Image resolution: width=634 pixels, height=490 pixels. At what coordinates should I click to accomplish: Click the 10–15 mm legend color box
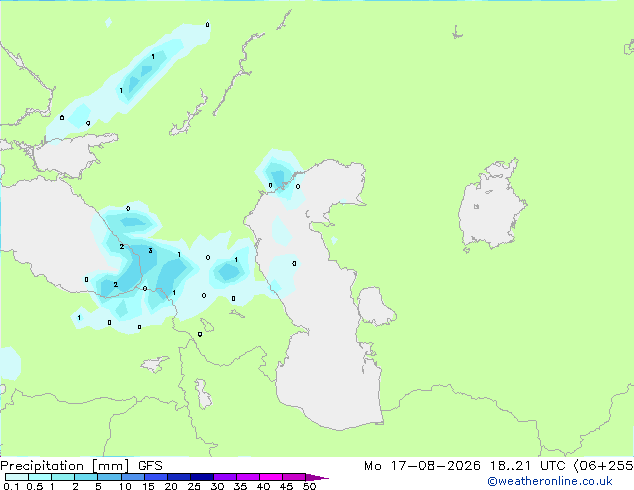[132, 477]
